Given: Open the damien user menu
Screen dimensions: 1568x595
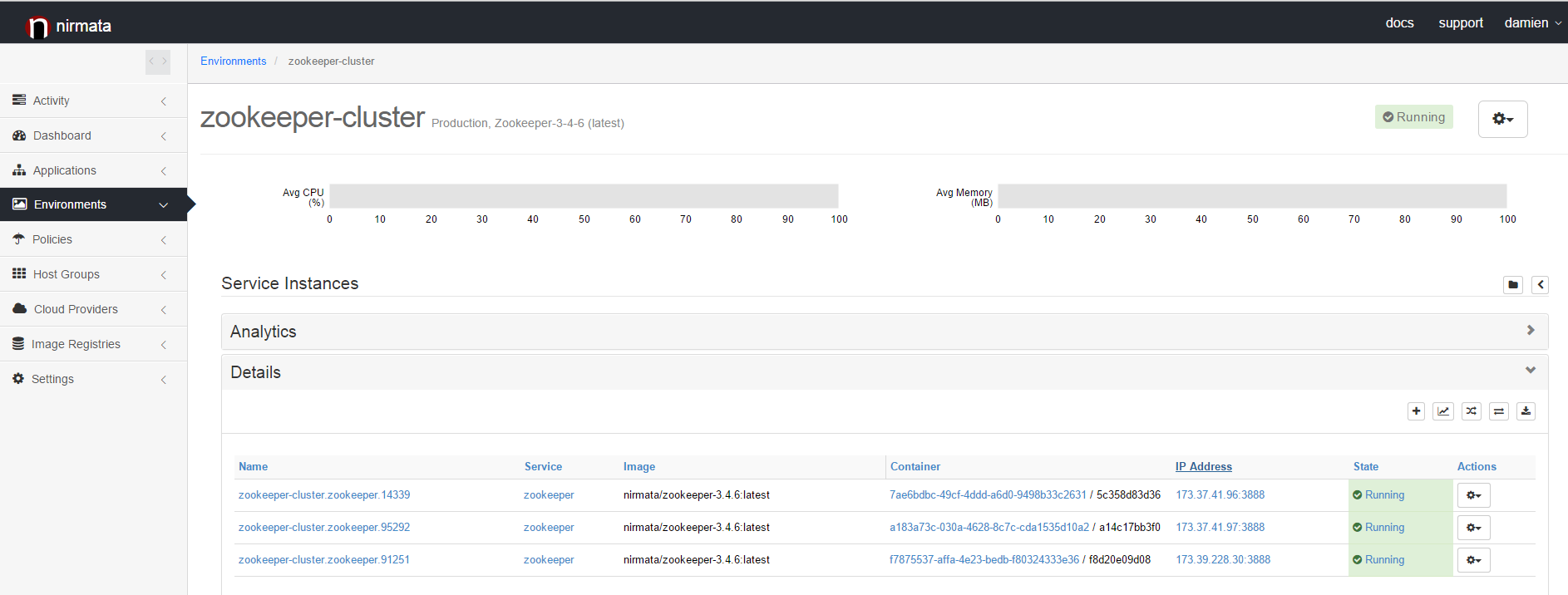Looking at the screenshot, I should point(1532,23).
